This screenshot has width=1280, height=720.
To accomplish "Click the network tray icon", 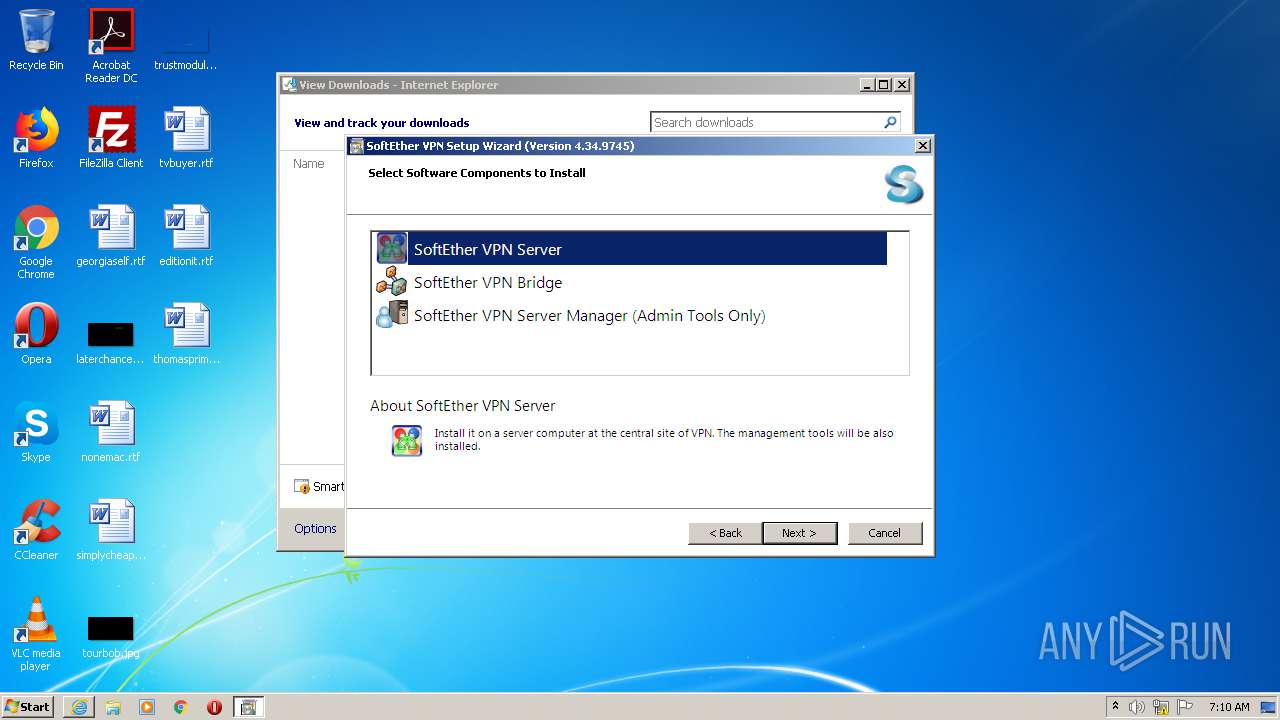I will click(1161, 707).
